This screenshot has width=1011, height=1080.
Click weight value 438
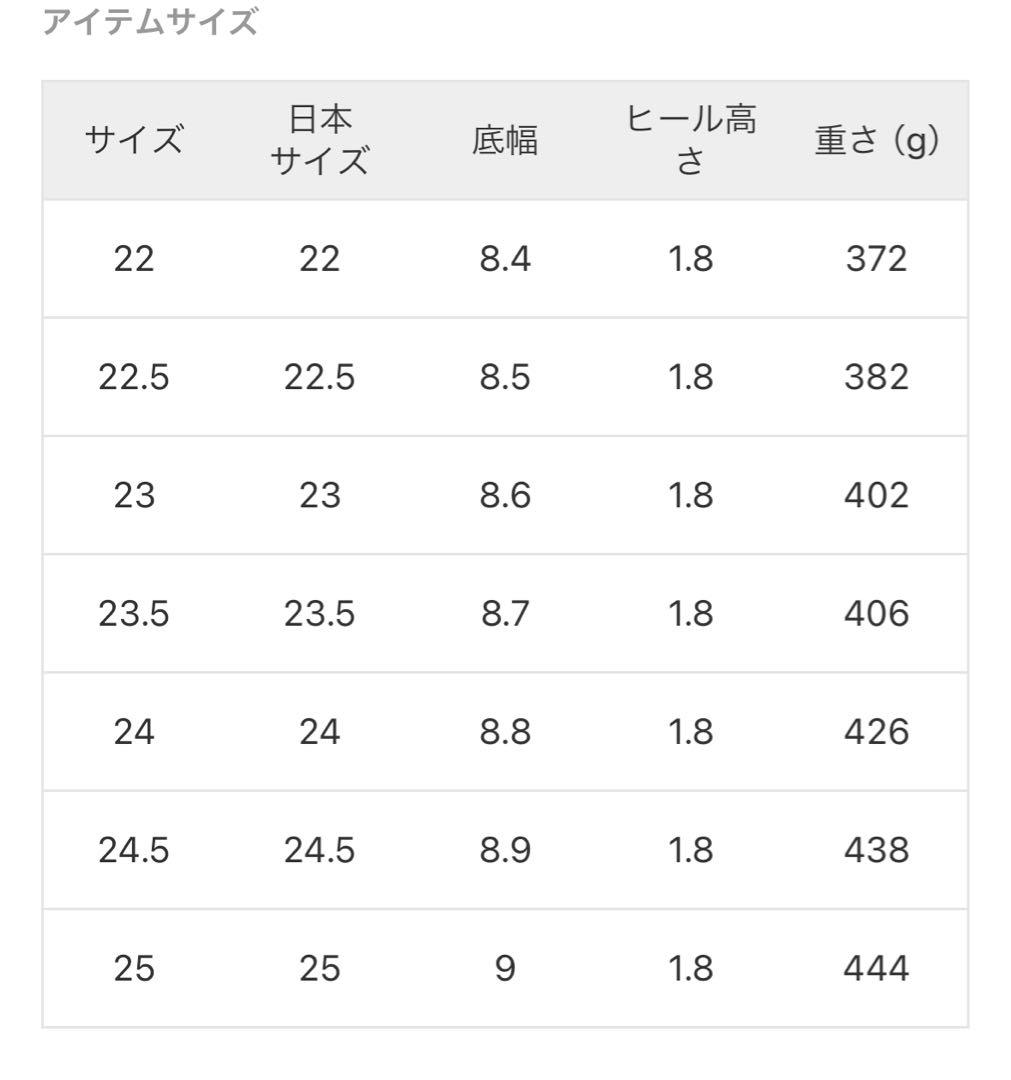pyautogui.click(x=876, y=850)
